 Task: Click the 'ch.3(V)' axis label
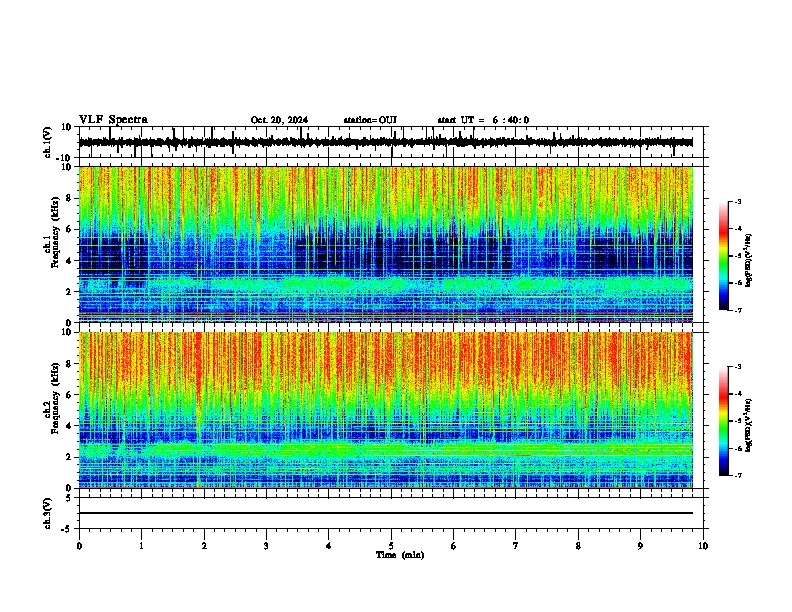pos(48,513)
